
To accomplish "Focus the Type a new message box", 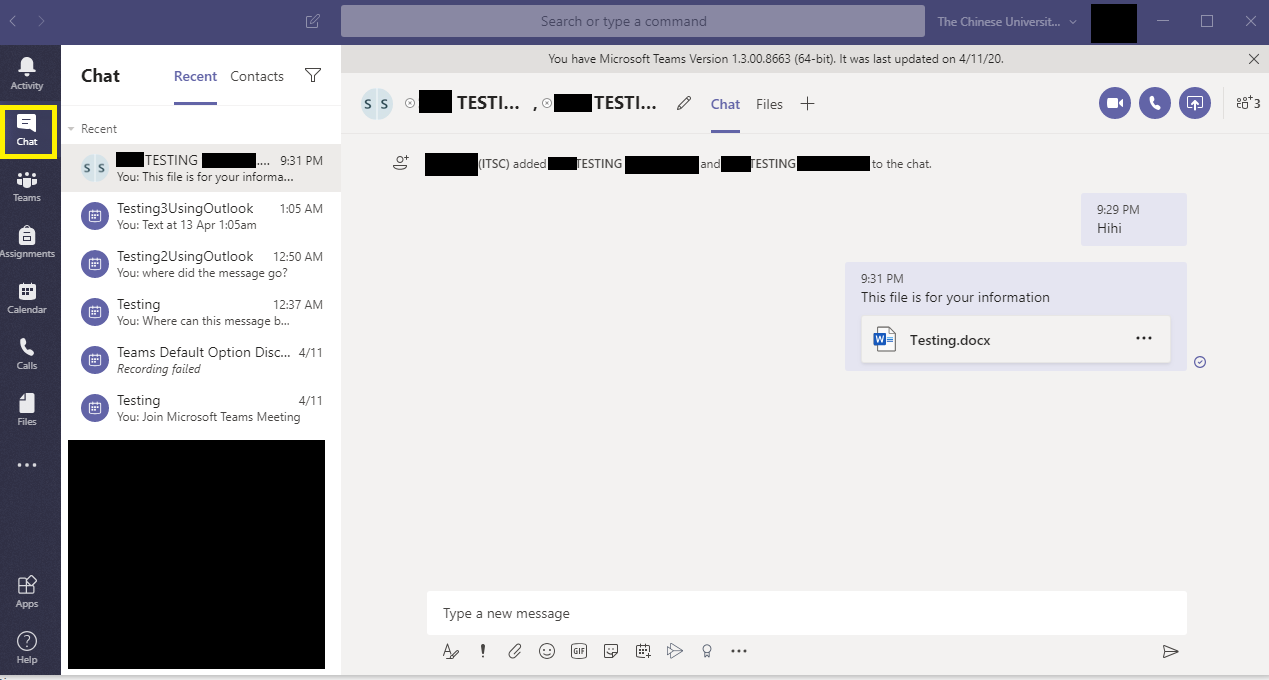I will coord(806,613).
